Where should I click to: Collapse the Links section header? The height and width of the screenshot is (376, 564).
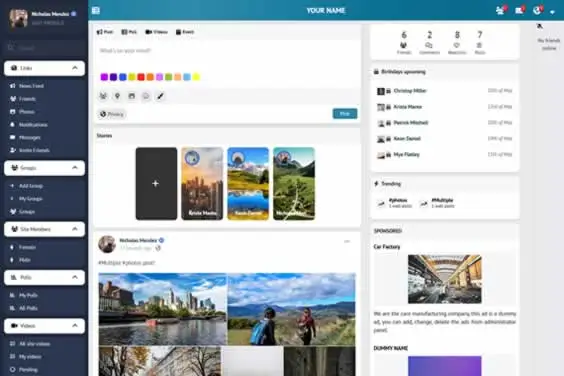pos(45,68)
